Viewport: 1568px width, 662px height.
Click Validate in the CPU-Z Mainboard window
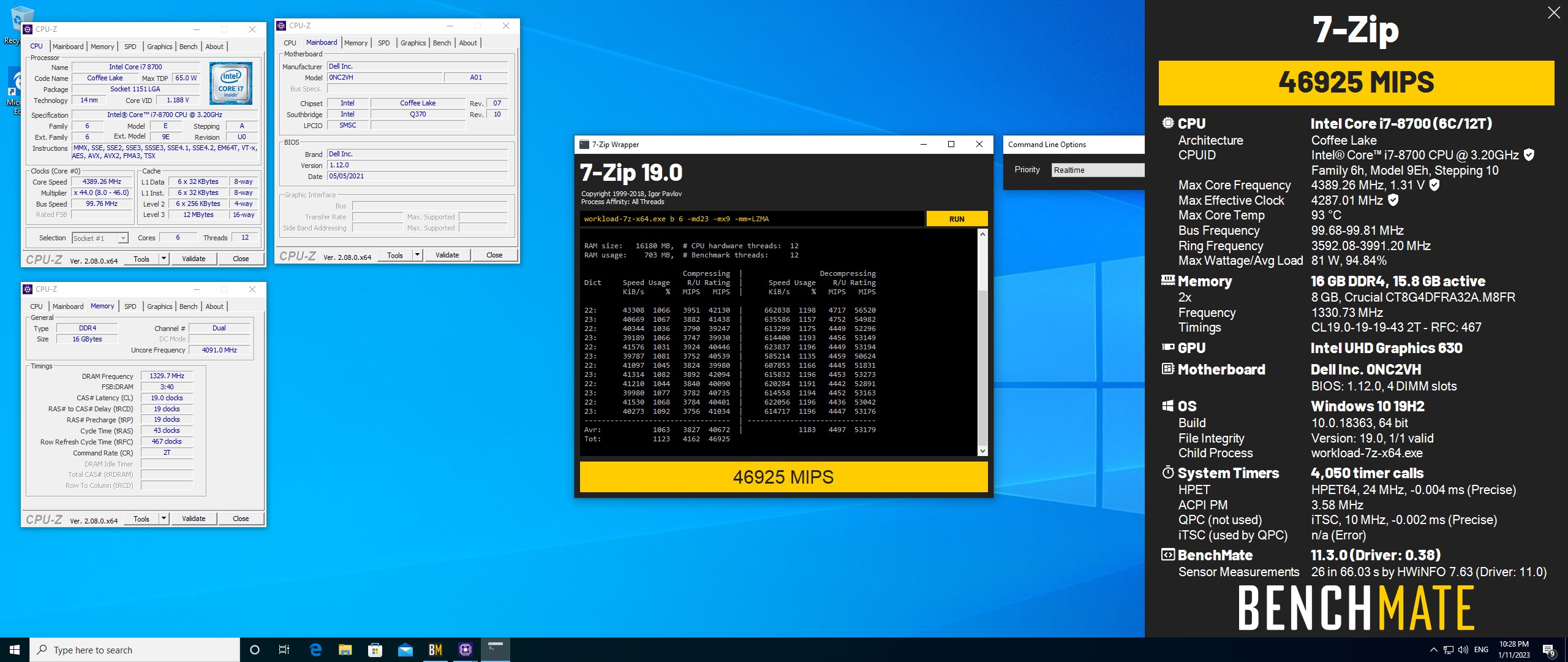[x=447, y=255]
